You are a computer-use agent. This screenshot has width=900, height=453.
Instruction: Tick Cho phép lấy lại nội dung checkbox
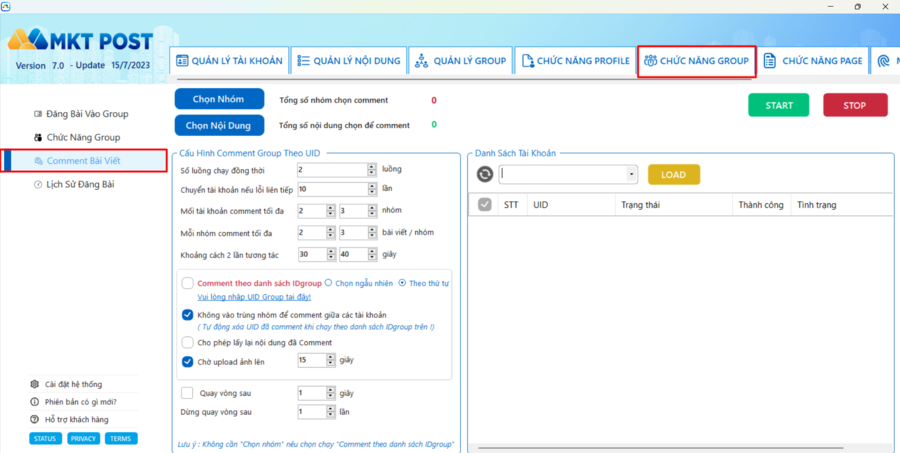(x=188, y=342)
